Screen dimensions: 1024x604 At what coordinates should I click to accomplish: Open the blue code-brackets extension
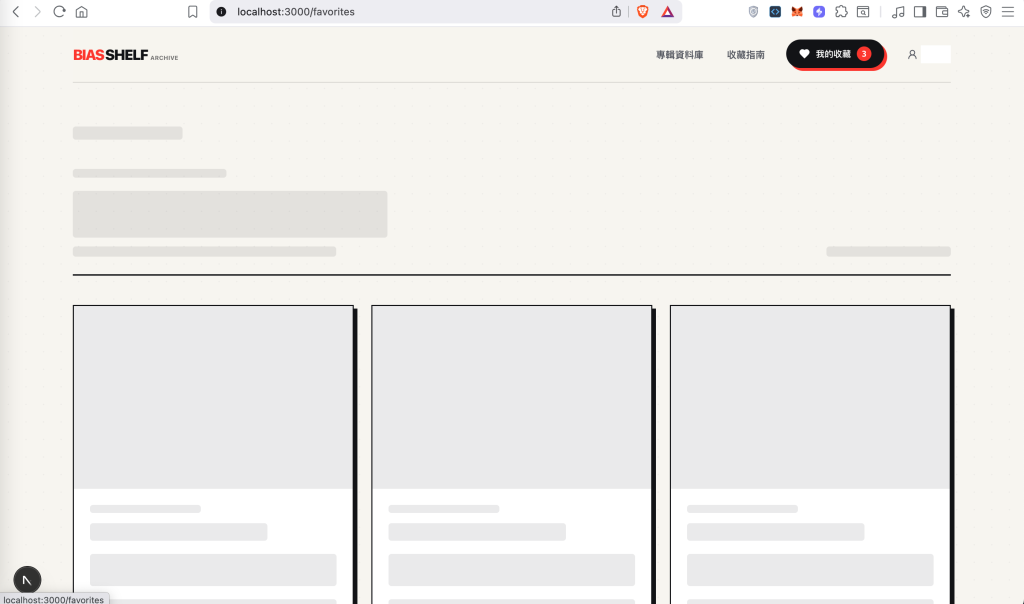coord(775,12)
